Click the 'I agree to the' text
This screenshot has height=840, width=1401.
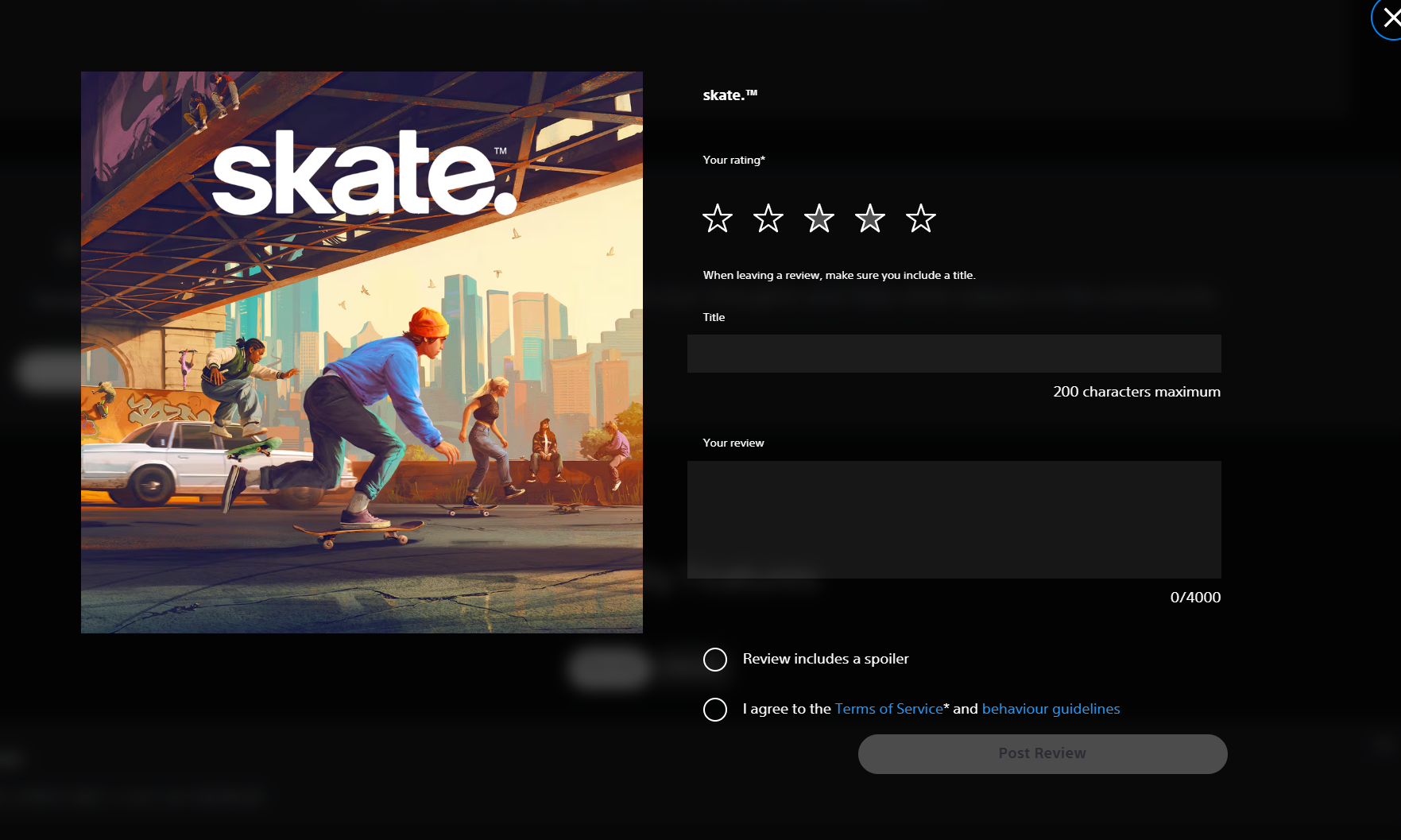pyautogui.click(x=787, y=709)
